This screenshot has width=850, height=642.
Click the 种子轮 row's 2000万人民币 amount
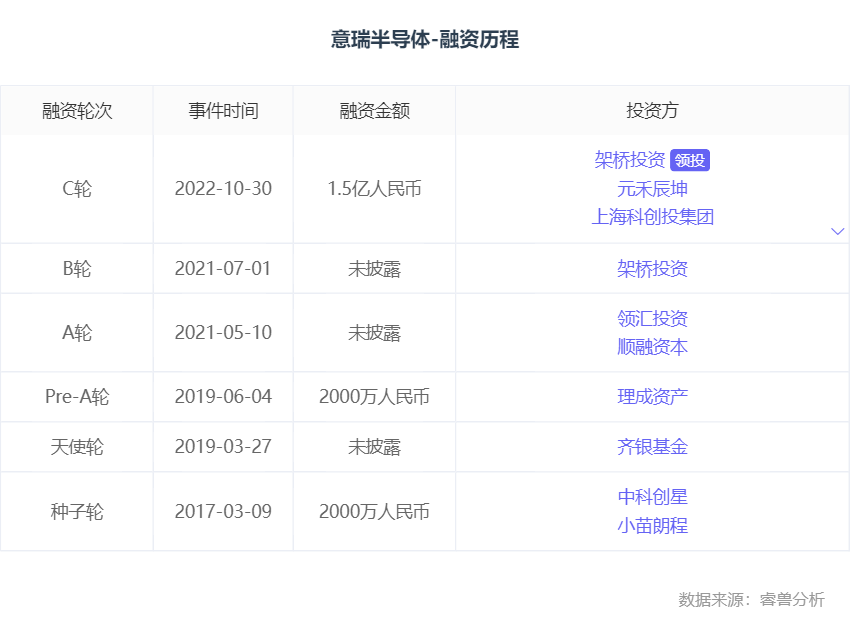coord(375,511)
